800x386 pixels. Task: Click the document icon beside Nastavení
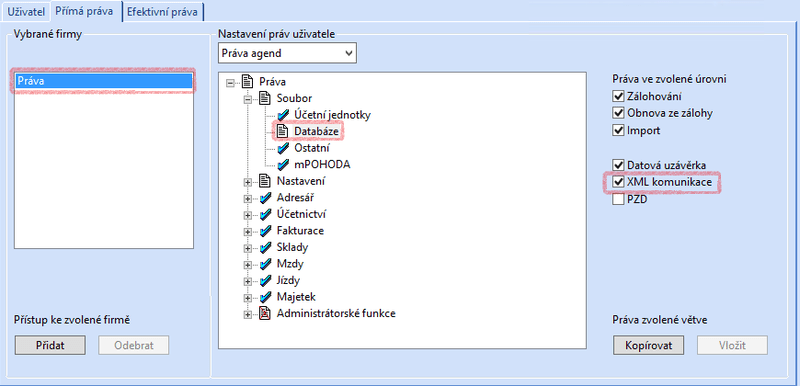(x=265, y=181)
